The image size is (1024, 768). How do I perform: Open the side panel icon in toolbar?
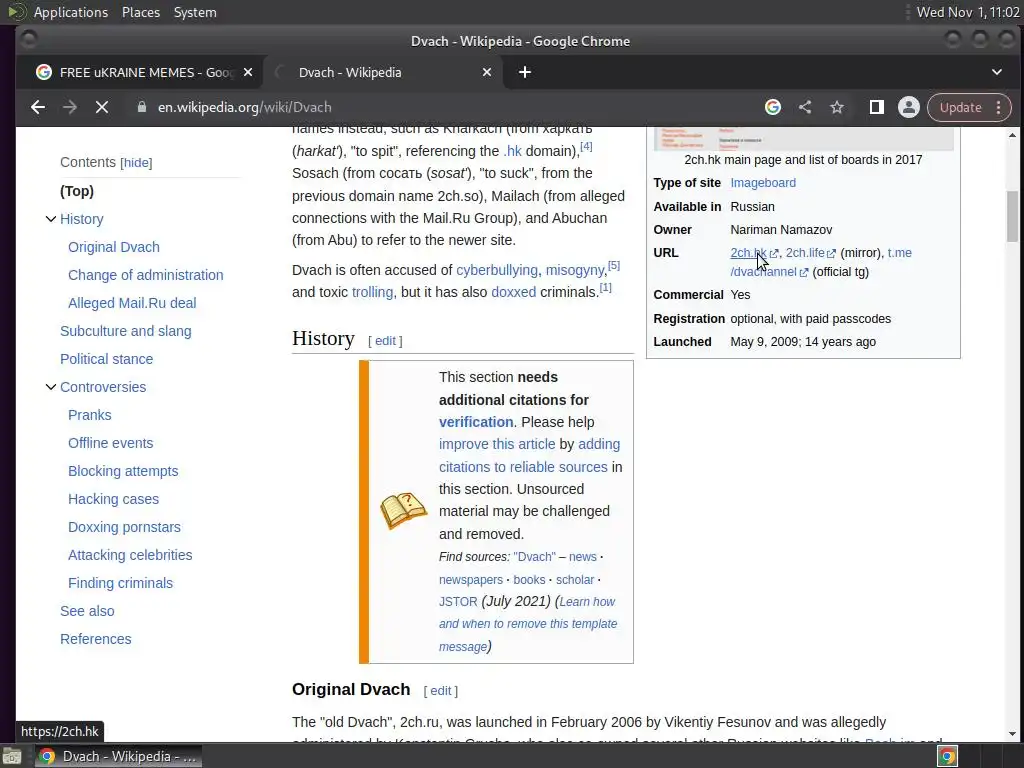[x=876, y=107]
